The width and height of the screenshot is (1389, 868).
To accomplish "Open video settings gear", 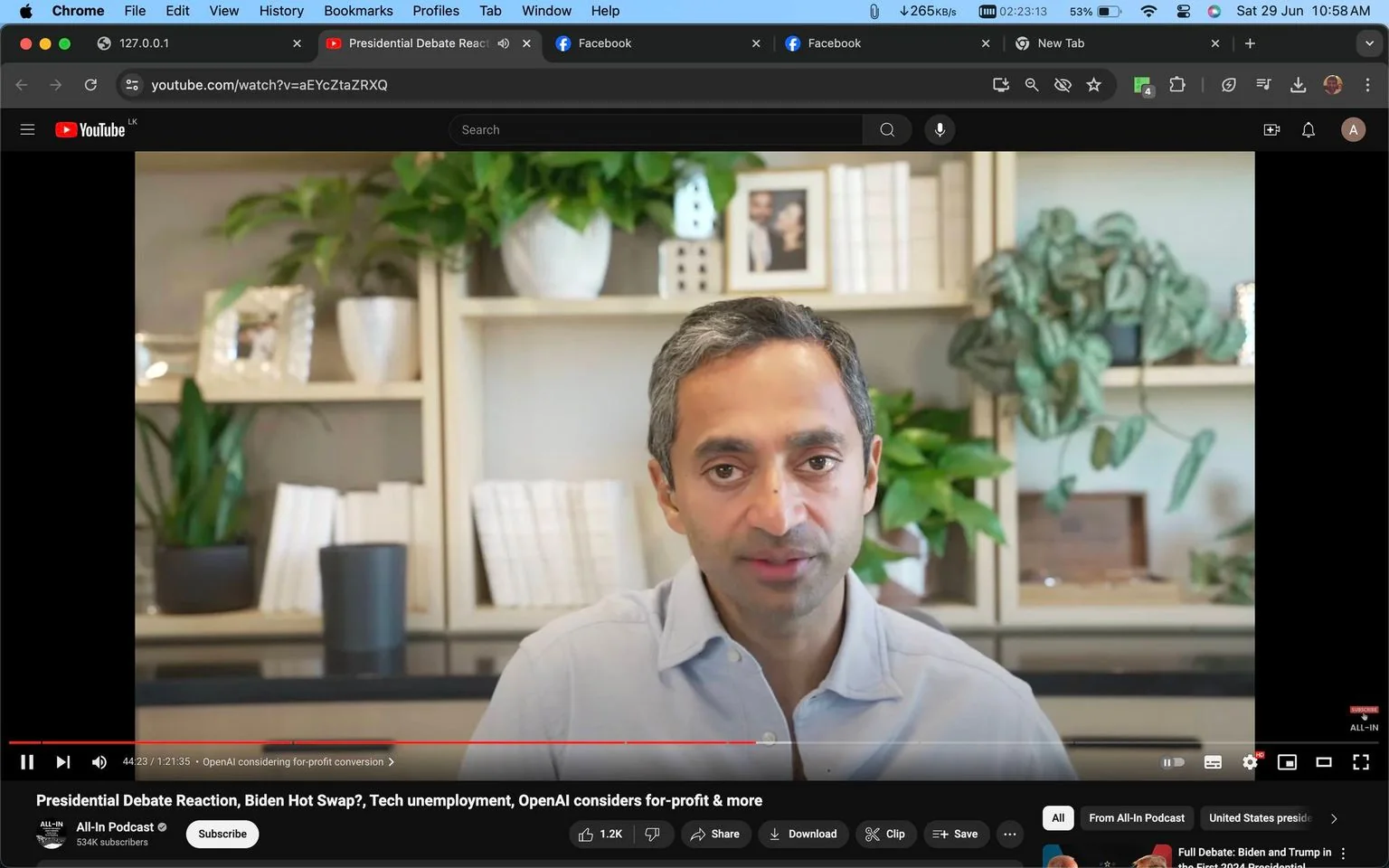I will point(1251,762).
